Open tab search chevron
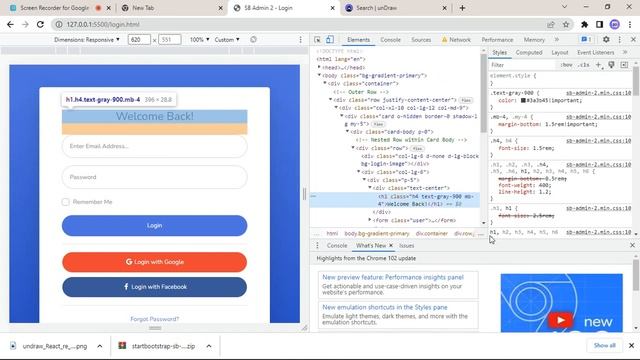This screenshot has width=640, height=360. tap(564, 7)
